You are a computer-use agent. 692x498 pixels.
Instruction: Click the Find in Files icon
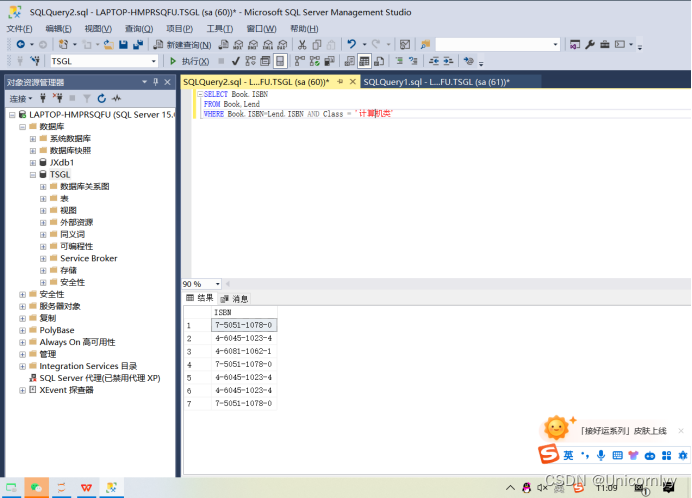click(x=425, y=44)
